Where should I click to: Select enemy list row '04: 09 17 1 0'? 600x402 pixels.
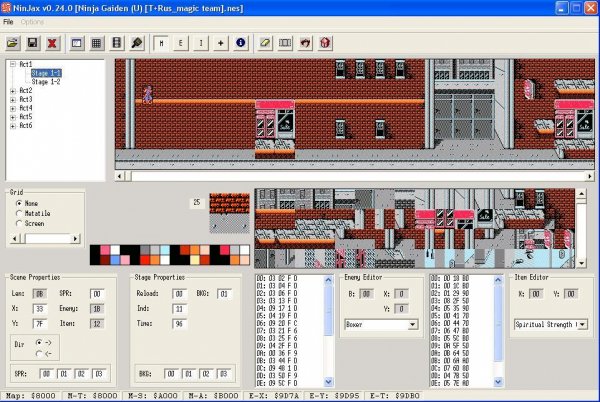tap(277, 308)
